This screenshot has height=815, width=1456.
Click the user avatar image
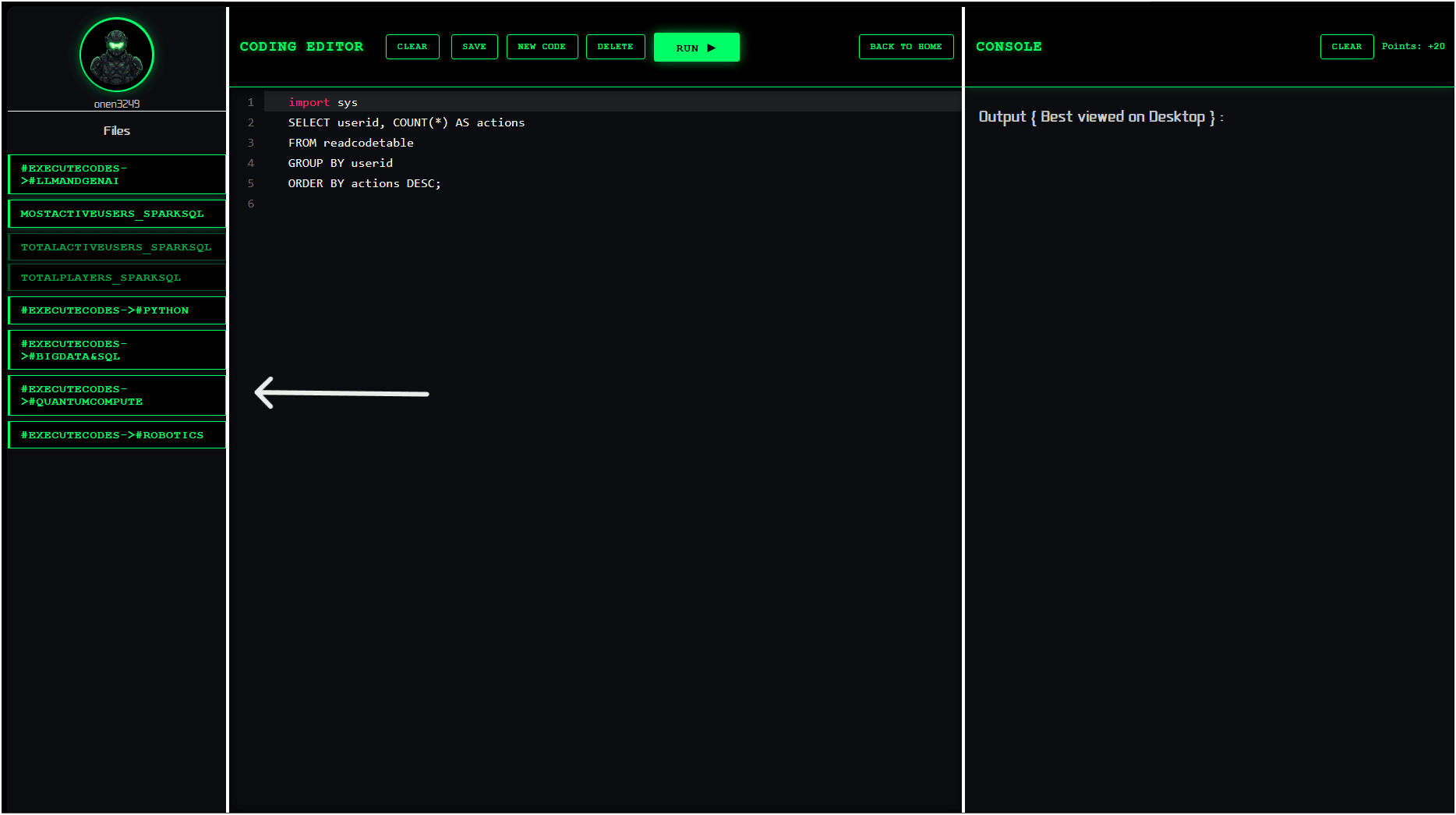click(117, 55)
